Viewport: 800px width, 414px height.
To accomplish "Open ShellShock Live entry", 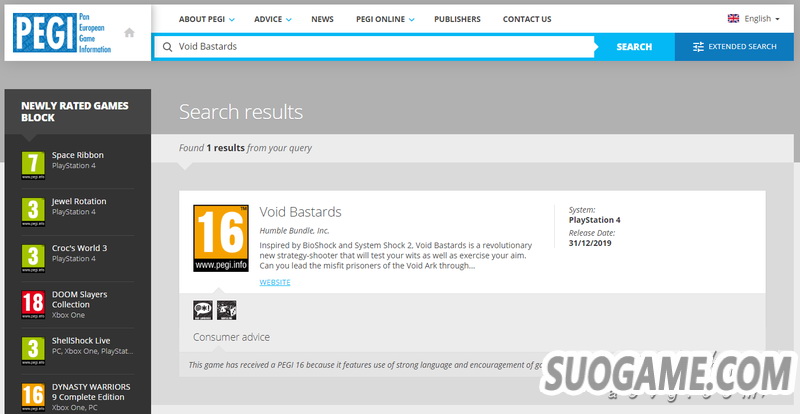I will coord(81,340).
